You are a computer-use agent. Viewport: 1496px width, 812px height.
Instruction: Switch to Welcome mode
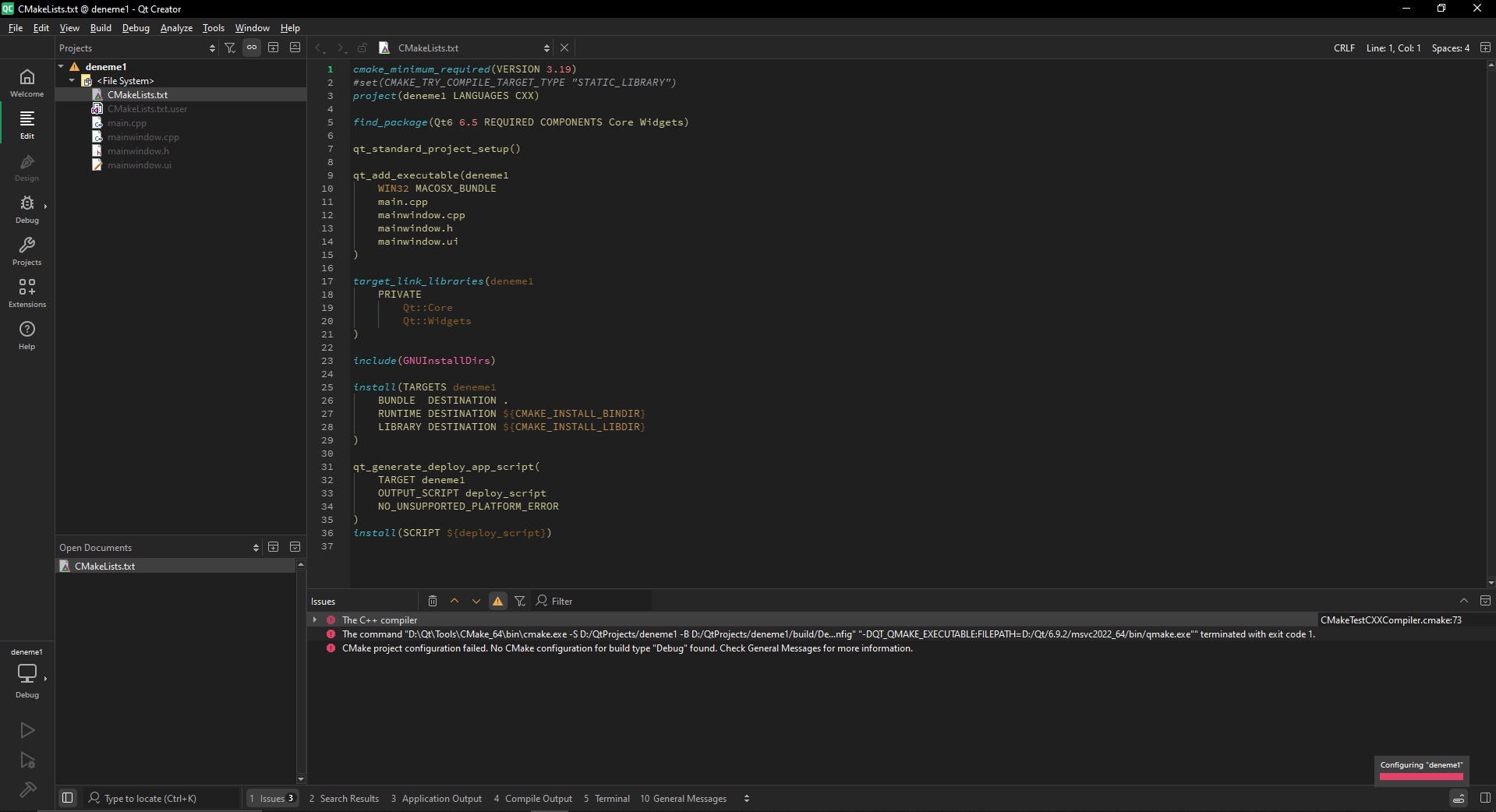coord(27,83)
